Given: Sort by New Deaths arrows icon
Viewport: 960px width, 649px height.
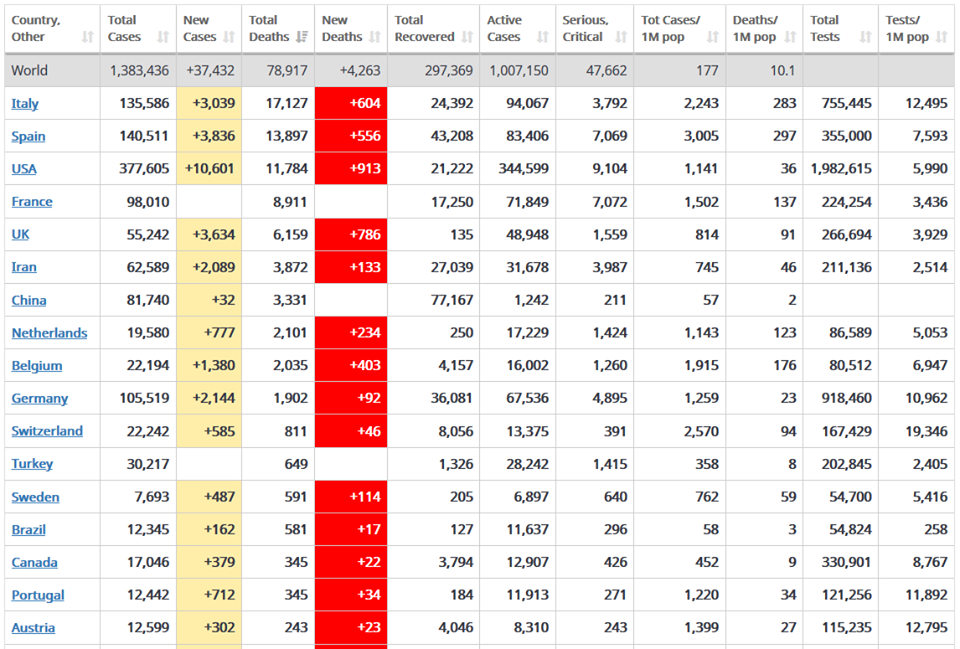Looking at the screenshot, I should tap(375, 37).
